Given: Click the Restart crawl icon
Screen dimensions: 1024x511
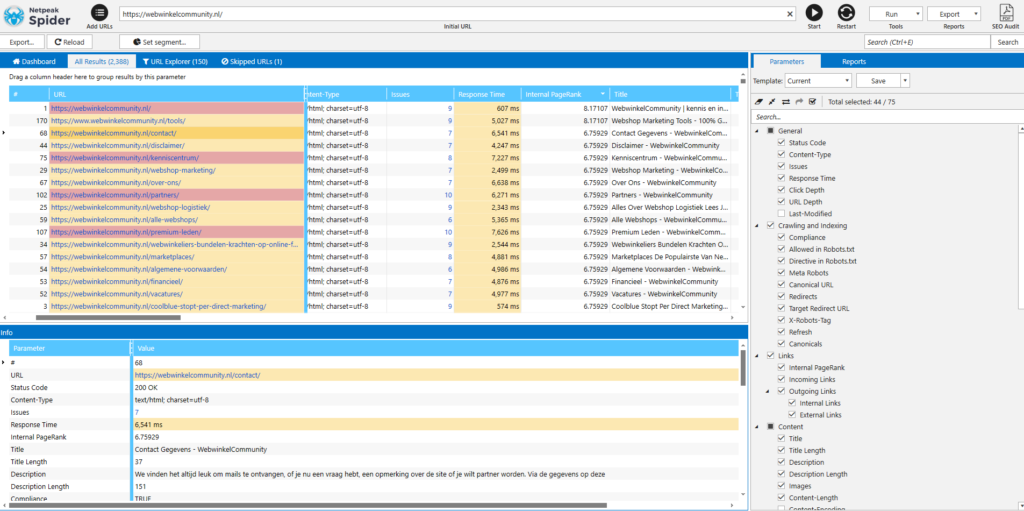Looking at the screenshot, I should pos(846,12).
